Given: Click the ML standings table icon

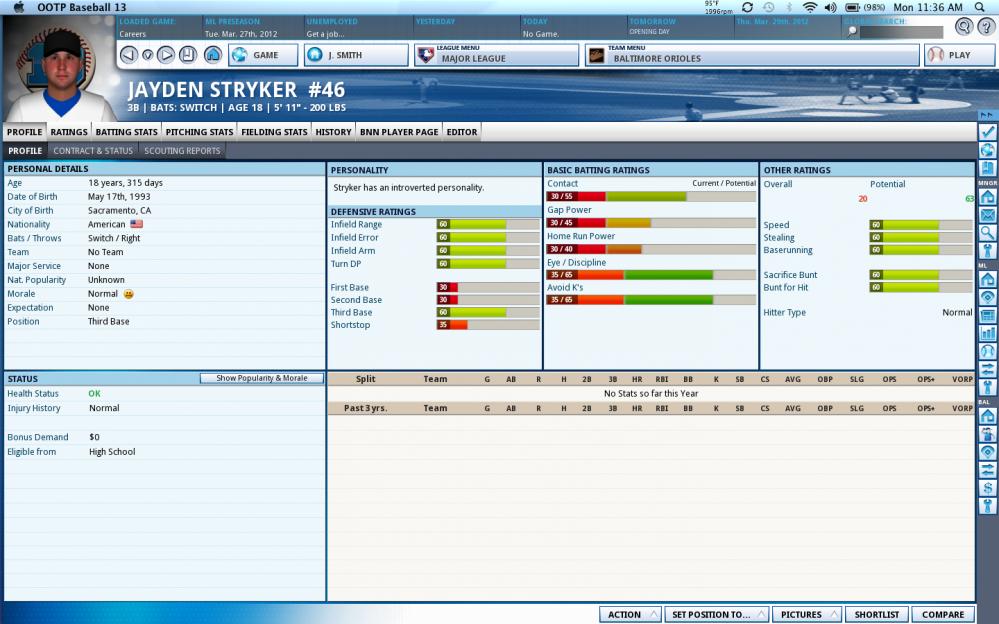Looking at the screenshot, I should pos(988,315).
